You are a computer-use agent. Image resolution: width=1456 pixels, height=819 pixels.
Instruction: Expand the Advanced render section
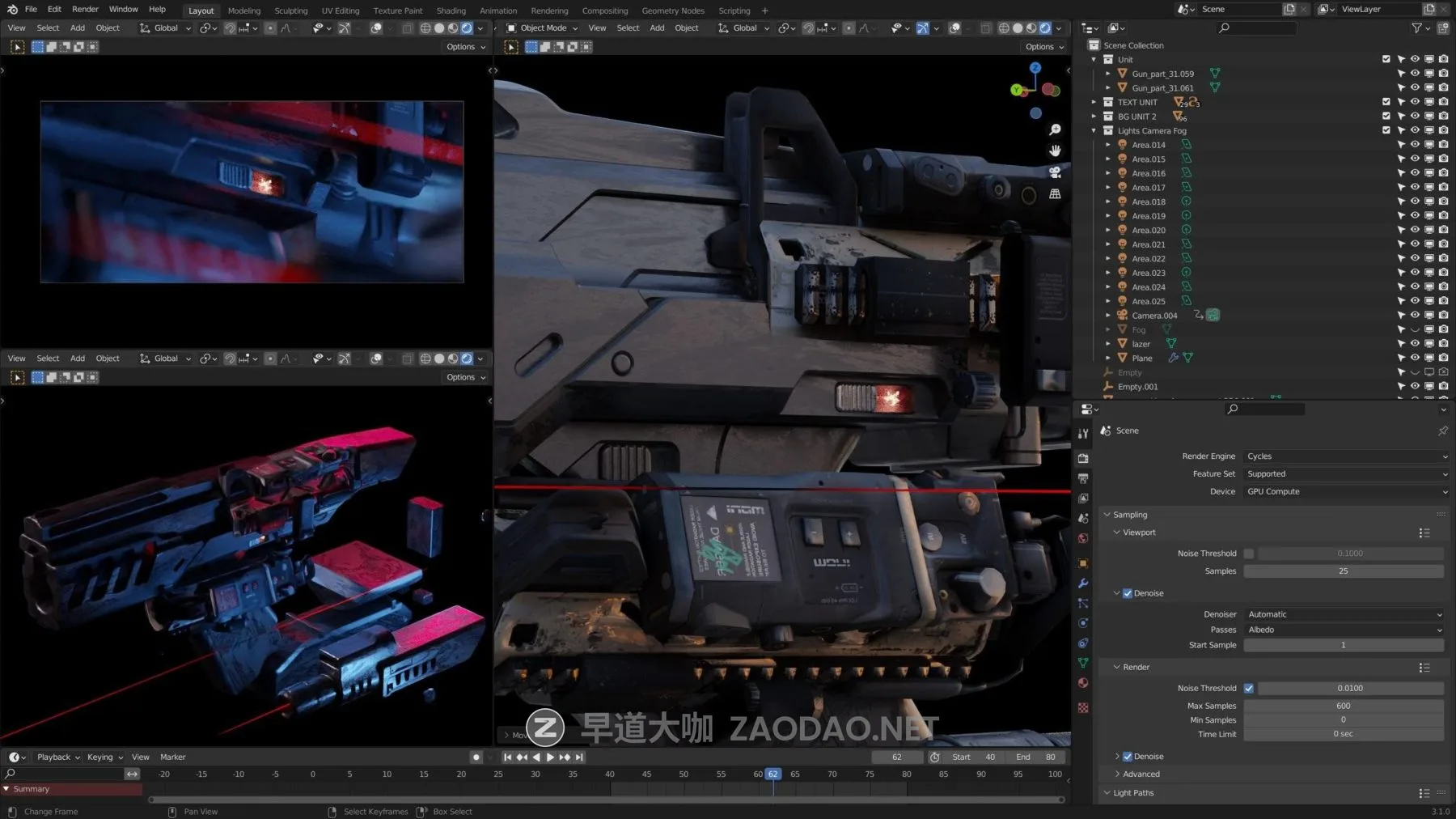coord(1141,774)
